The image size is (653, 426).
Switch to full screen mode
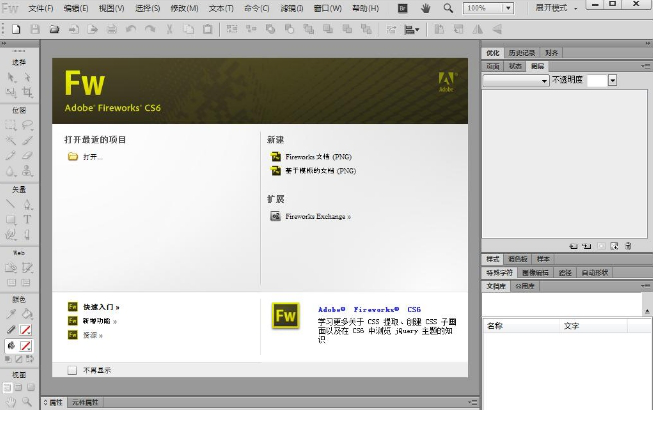[31, 387]
